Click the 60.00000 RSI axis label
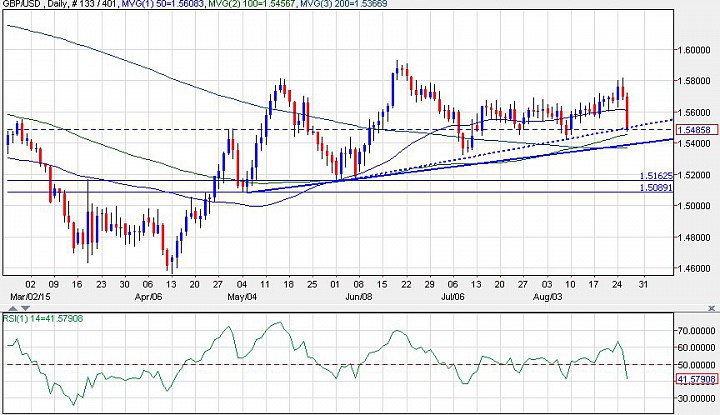Viewport: 720px width, 415px height. [x=697, y=348]
